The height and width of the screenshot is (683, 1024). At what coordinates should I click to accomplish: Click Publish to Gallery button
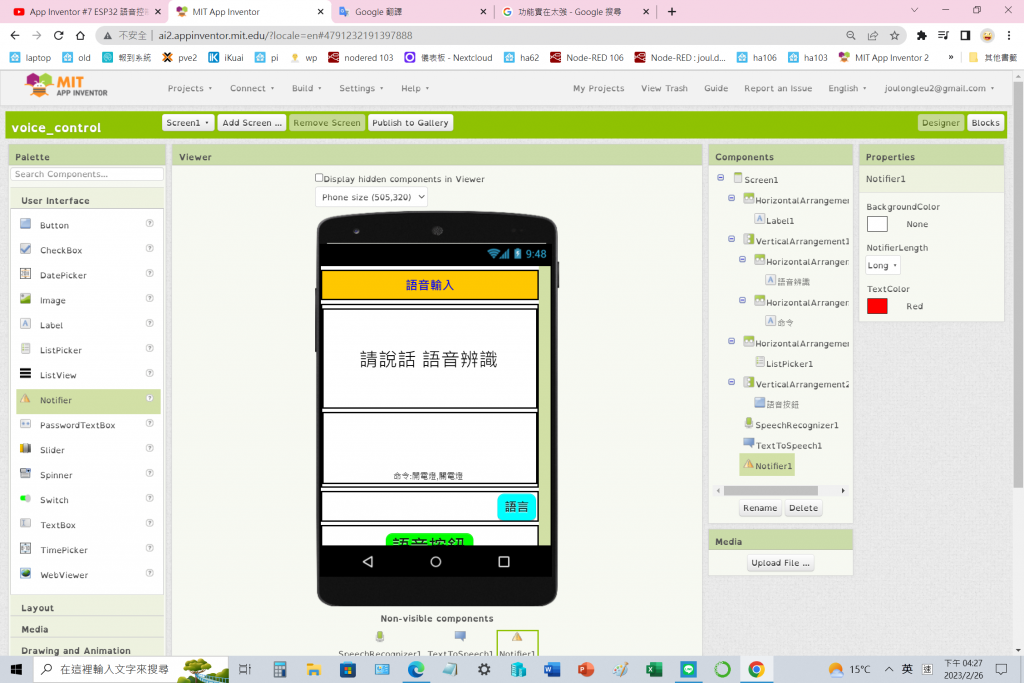(410, 123)
